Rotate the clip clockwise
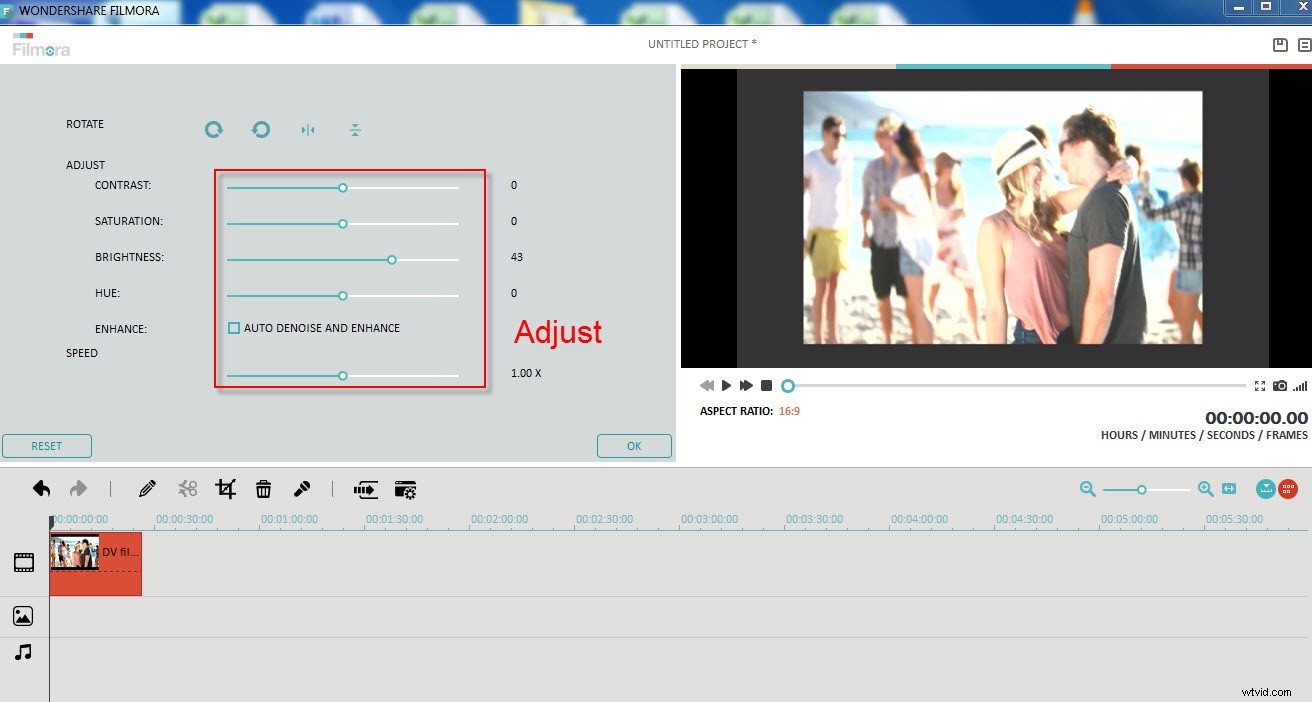The image size is (1312, 702). [213, 130]
